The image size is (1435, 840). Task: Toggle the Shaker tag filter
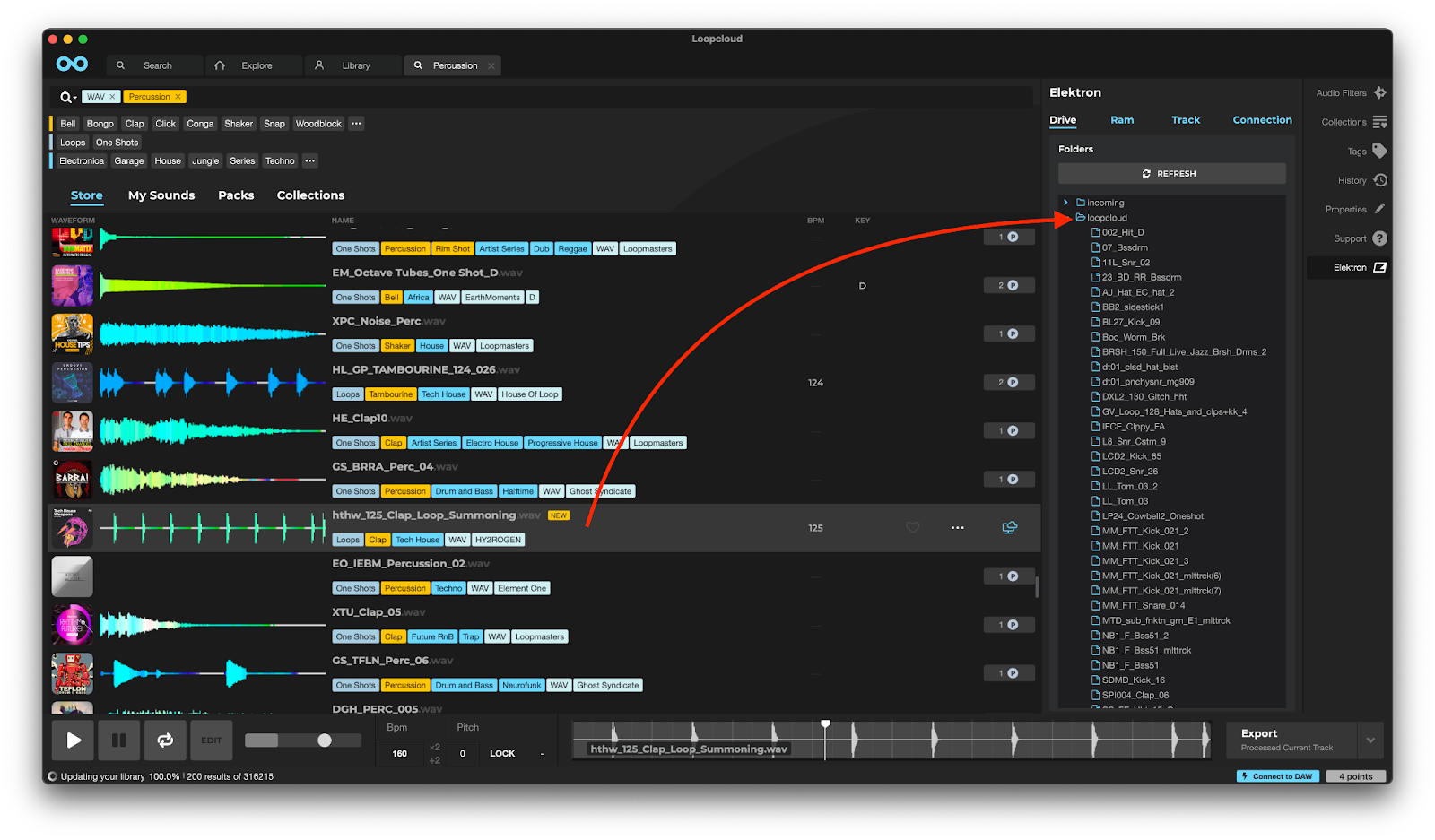tap(239, 124)
